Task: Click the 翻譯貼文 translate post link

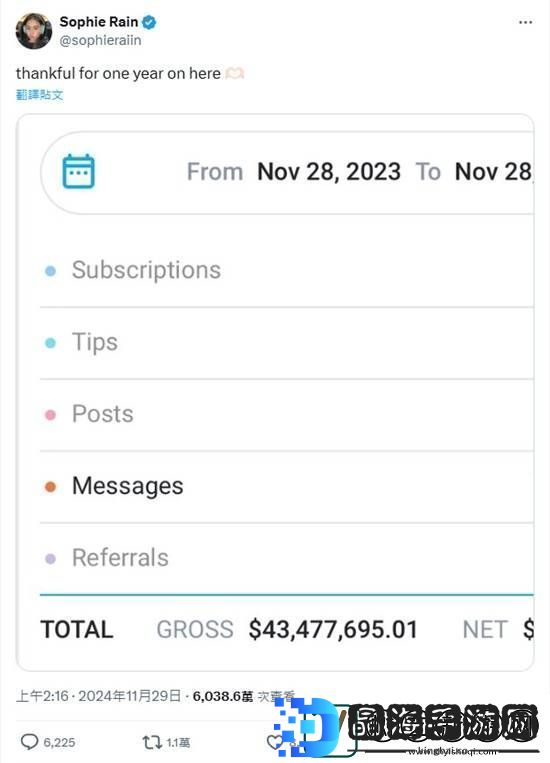Action: pyautogui.click(x=39, y=94)
